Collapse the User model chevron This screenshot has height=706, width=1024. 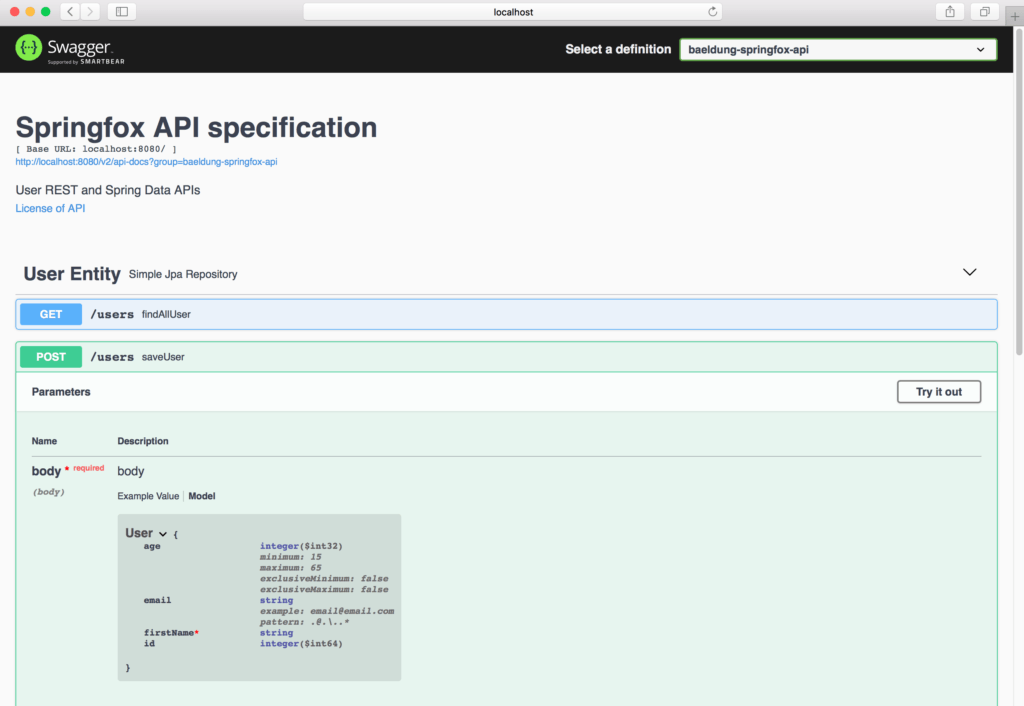tap(163, 534)
